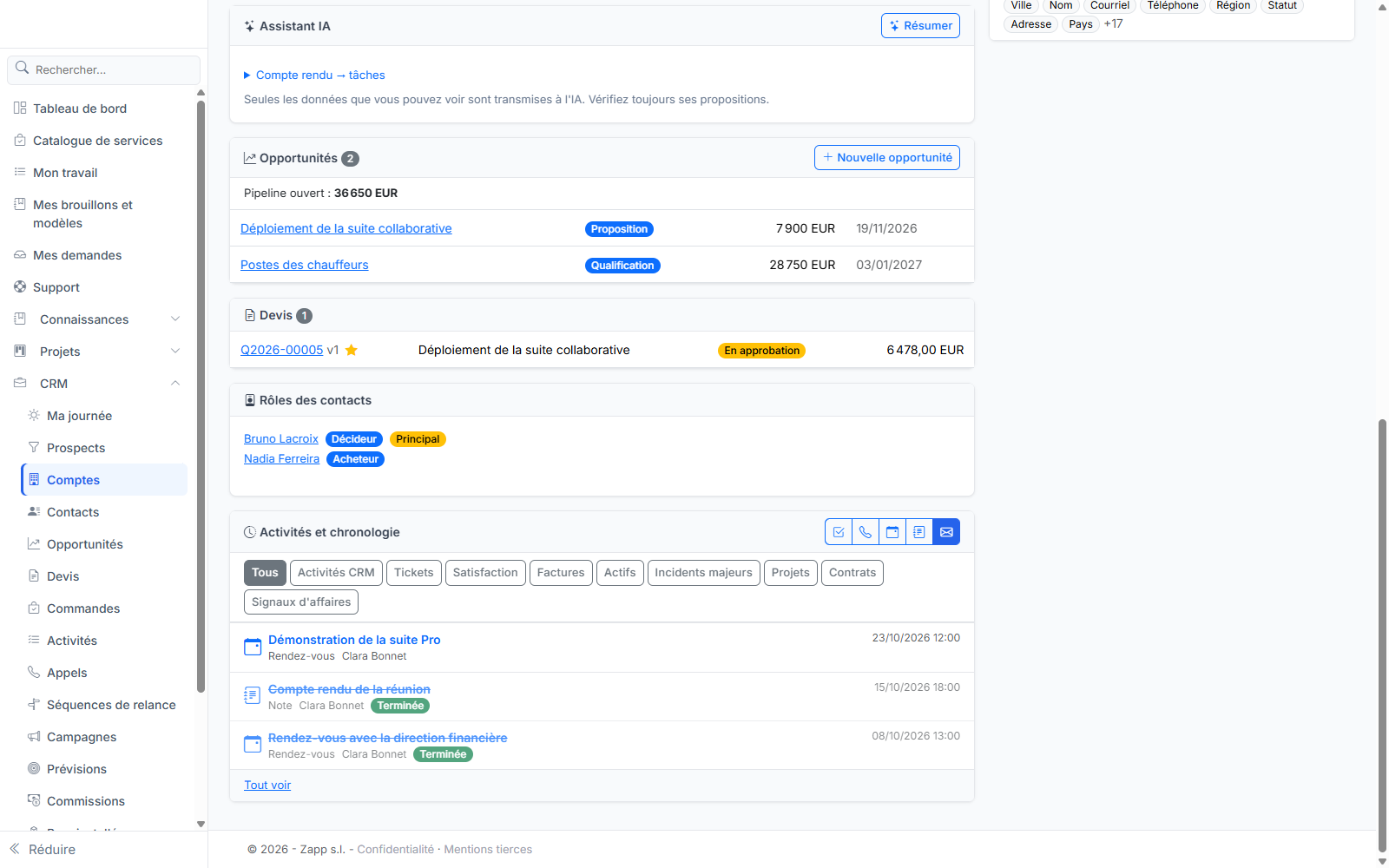Filter the timeline by Tickets
This screenshot has width=1389, height=868.
(414, 573)
